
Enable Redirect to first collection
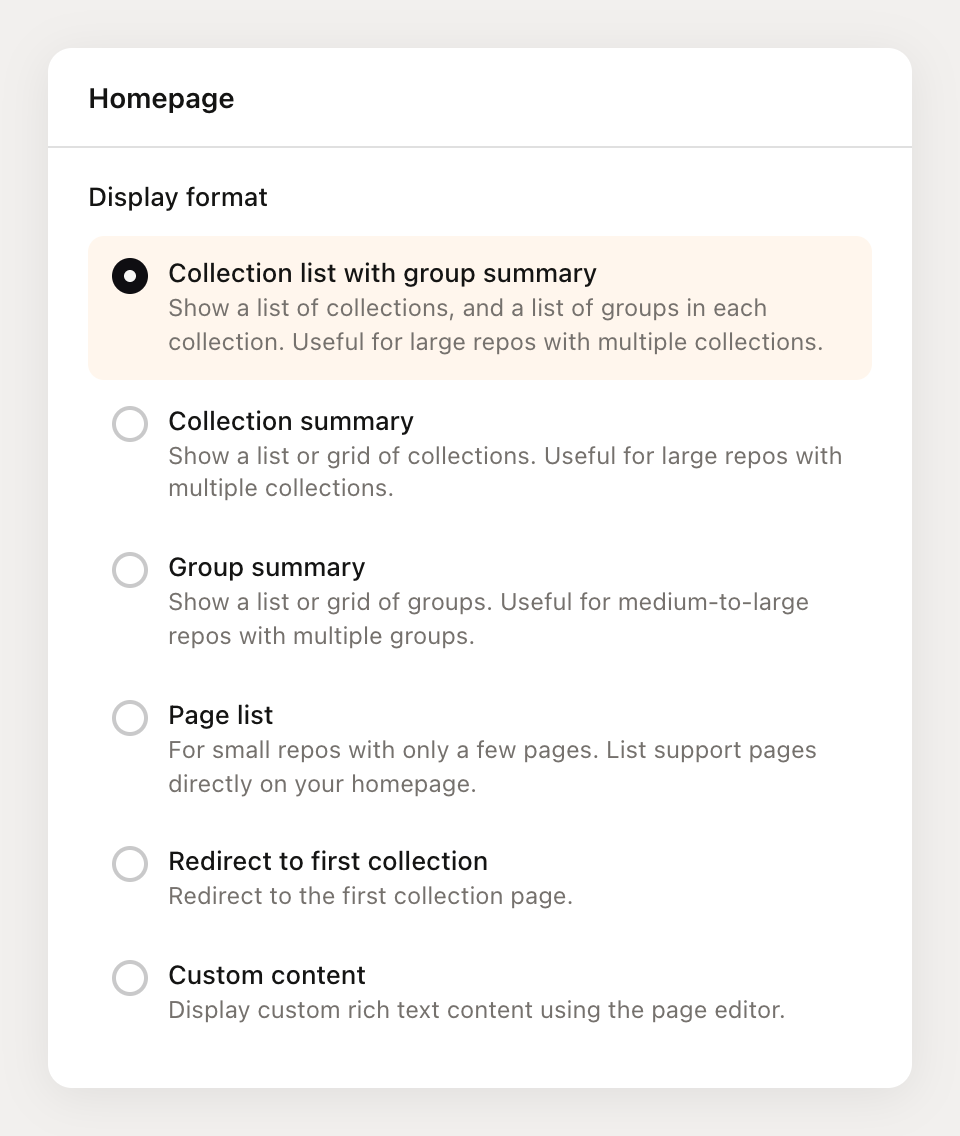129,864
